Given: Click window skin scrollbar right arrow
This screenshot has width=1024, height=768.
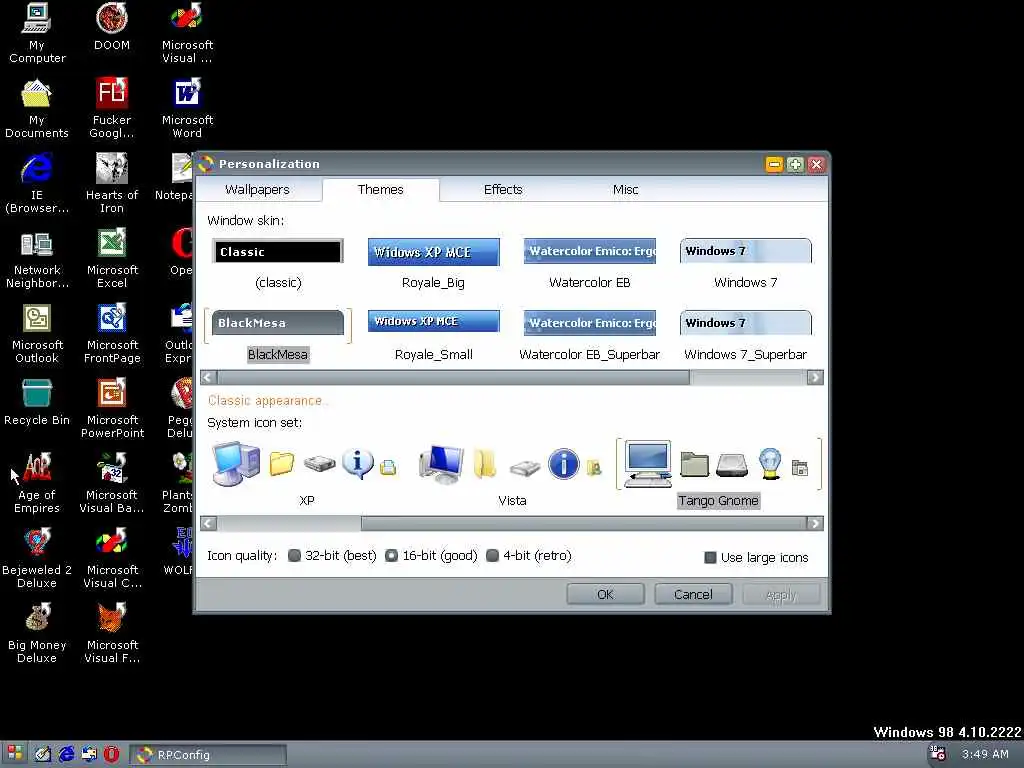Looking at the screenshot, I should pos(815,377).
